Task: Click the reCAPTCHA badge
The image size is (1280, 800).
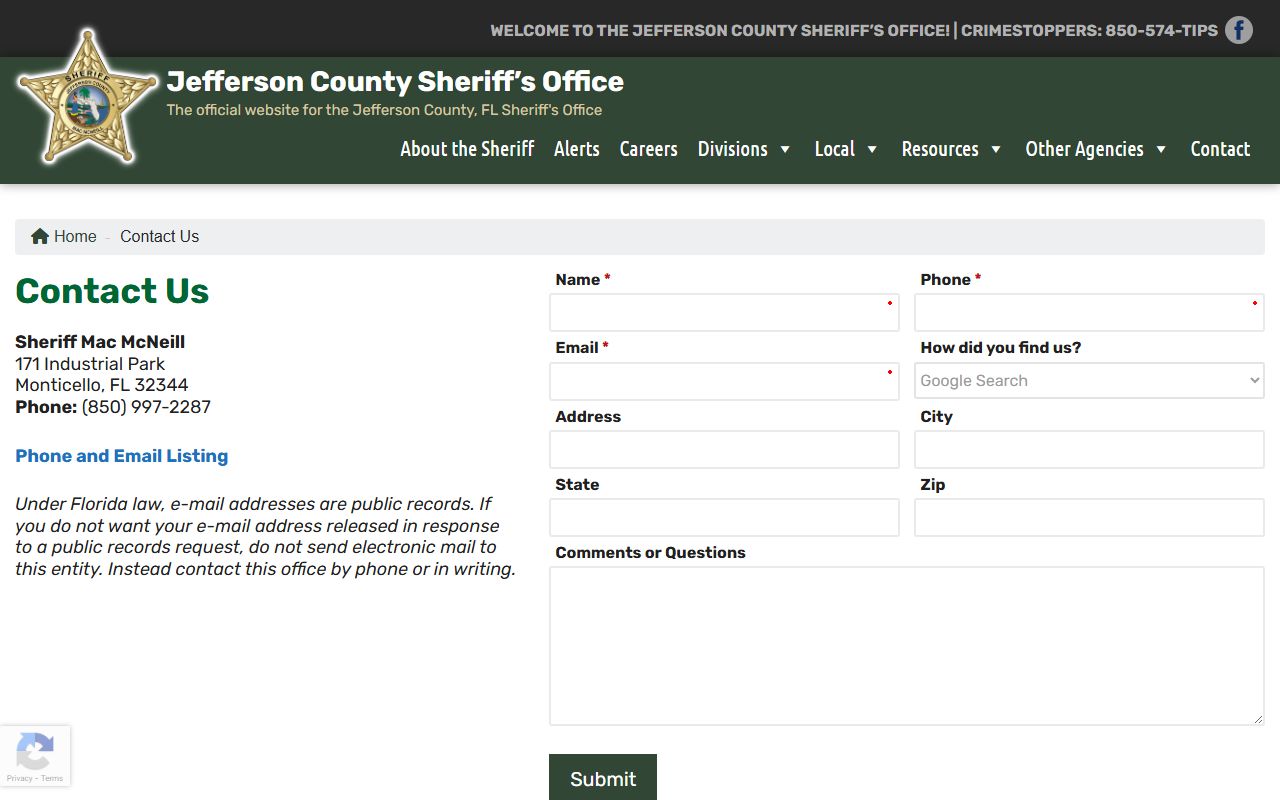Action: coord(35,756)
